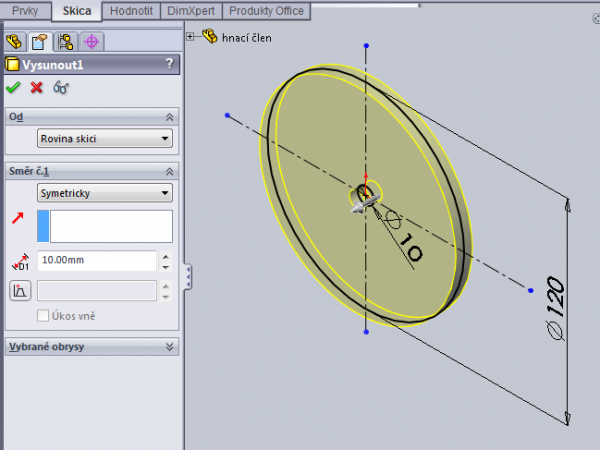
Task: Open the DimXpertManager tab icon
Action: pyautogui.click(x=92, y=42)
